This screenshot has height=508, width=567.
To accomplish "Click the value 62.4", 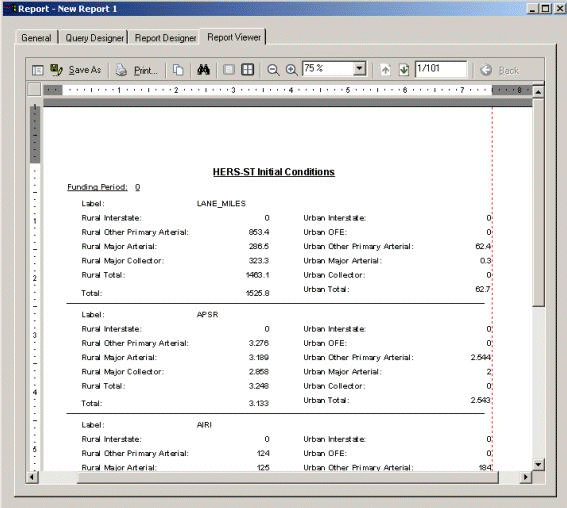I will click(483, 246).
